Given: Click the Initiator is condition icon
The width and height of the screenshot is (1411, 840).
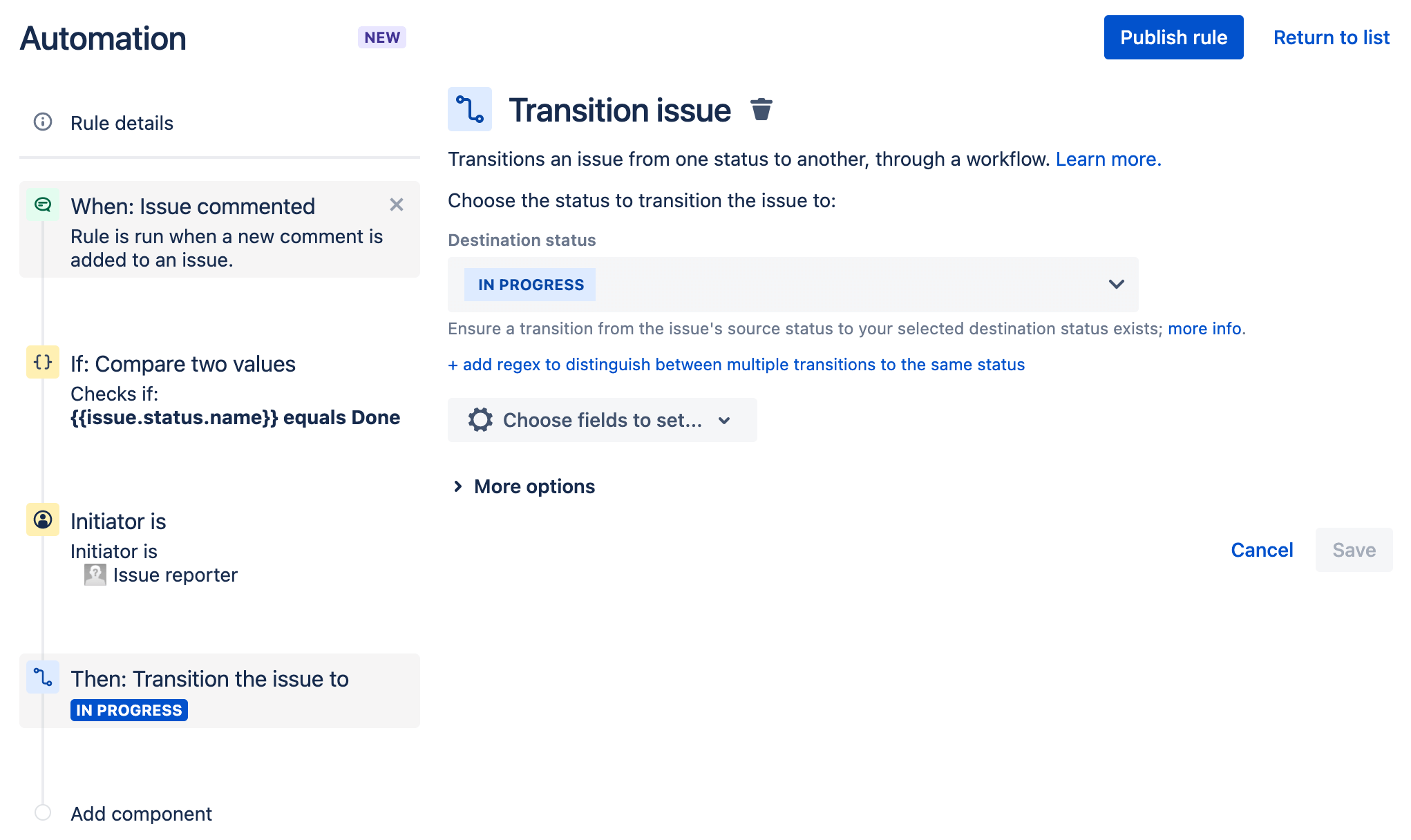Looking at the screenshot, I should click(x=42, y=521).
